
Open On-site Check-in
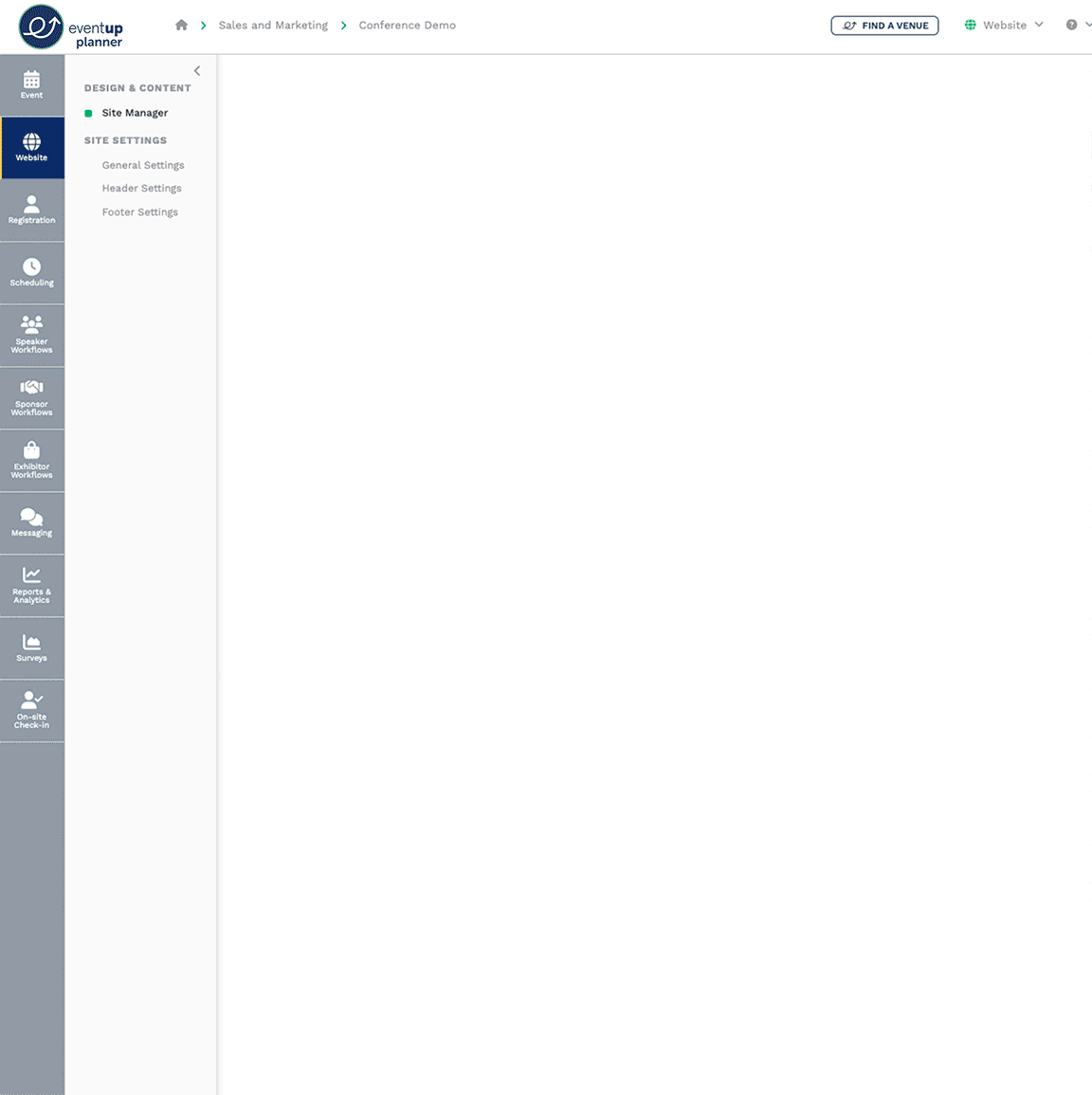pyautogui.click(x=31, y=710)
